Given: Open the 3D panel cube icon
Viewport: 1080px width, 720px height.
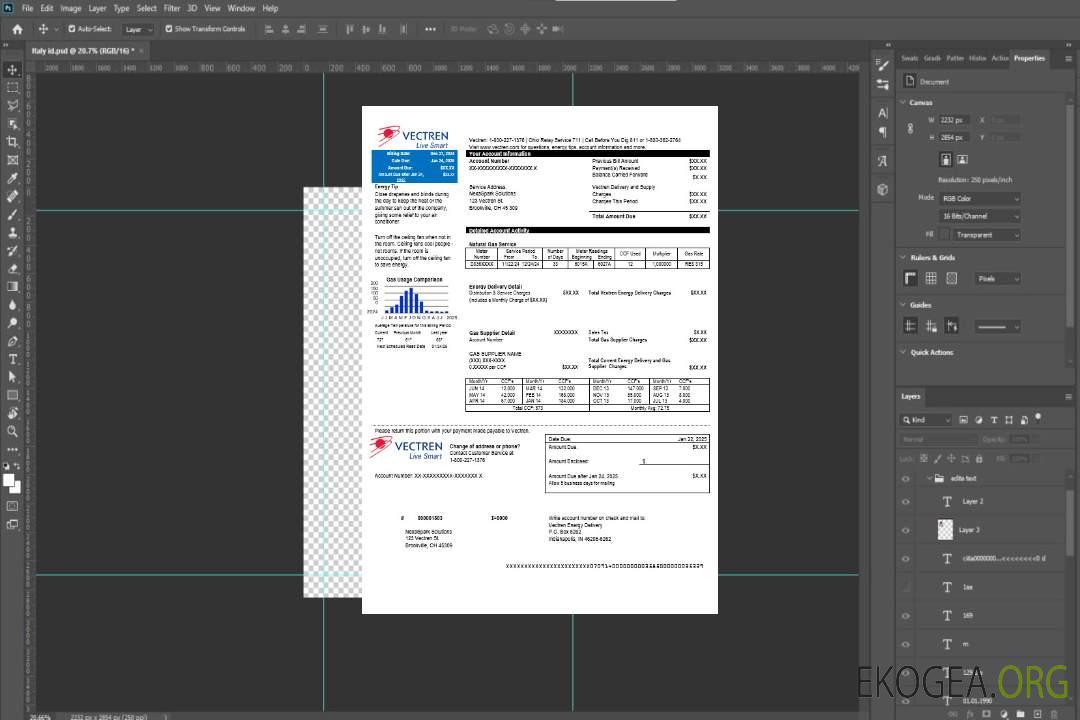Looking at the screenshot, I should (883, 189).
